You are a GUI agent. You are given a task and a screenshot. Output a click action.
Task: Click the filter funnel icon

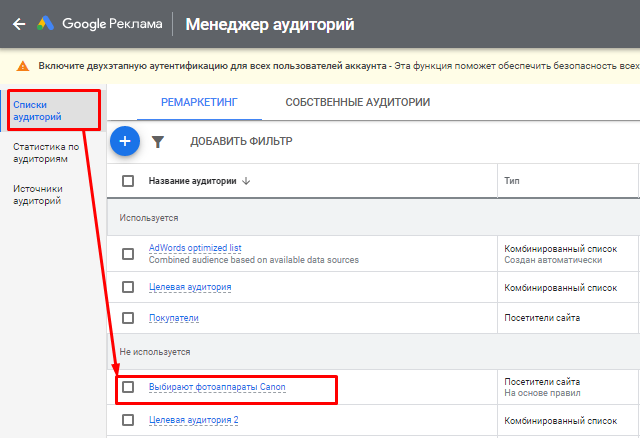[157, 142]
